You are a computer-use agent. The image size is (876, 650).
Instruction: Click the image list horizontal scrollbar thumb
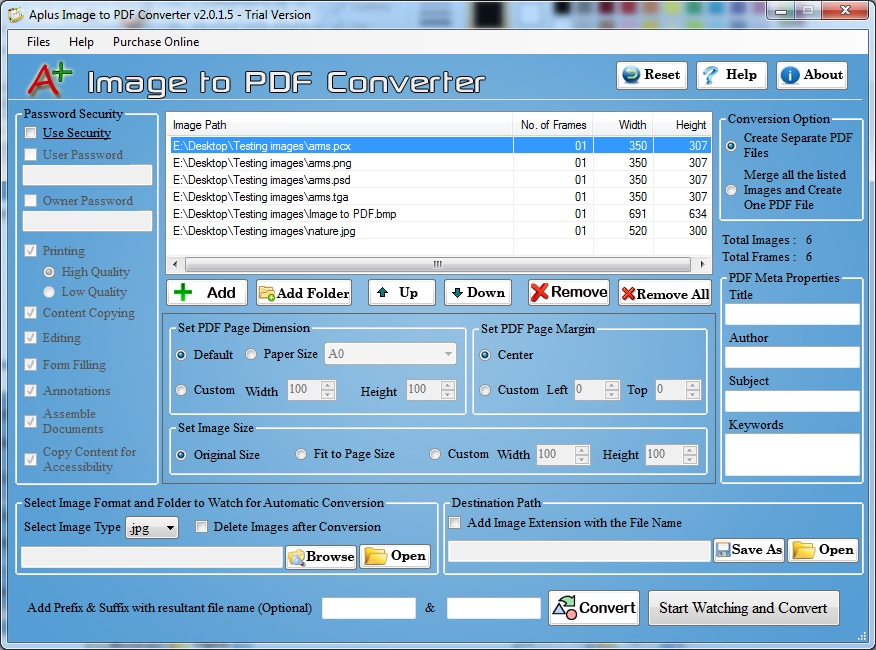(x=437, y=264)
